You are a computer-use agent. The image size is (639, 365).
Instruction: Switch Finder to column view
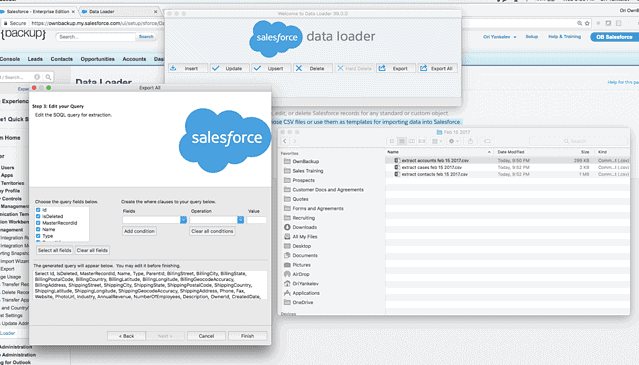point(412,141)
